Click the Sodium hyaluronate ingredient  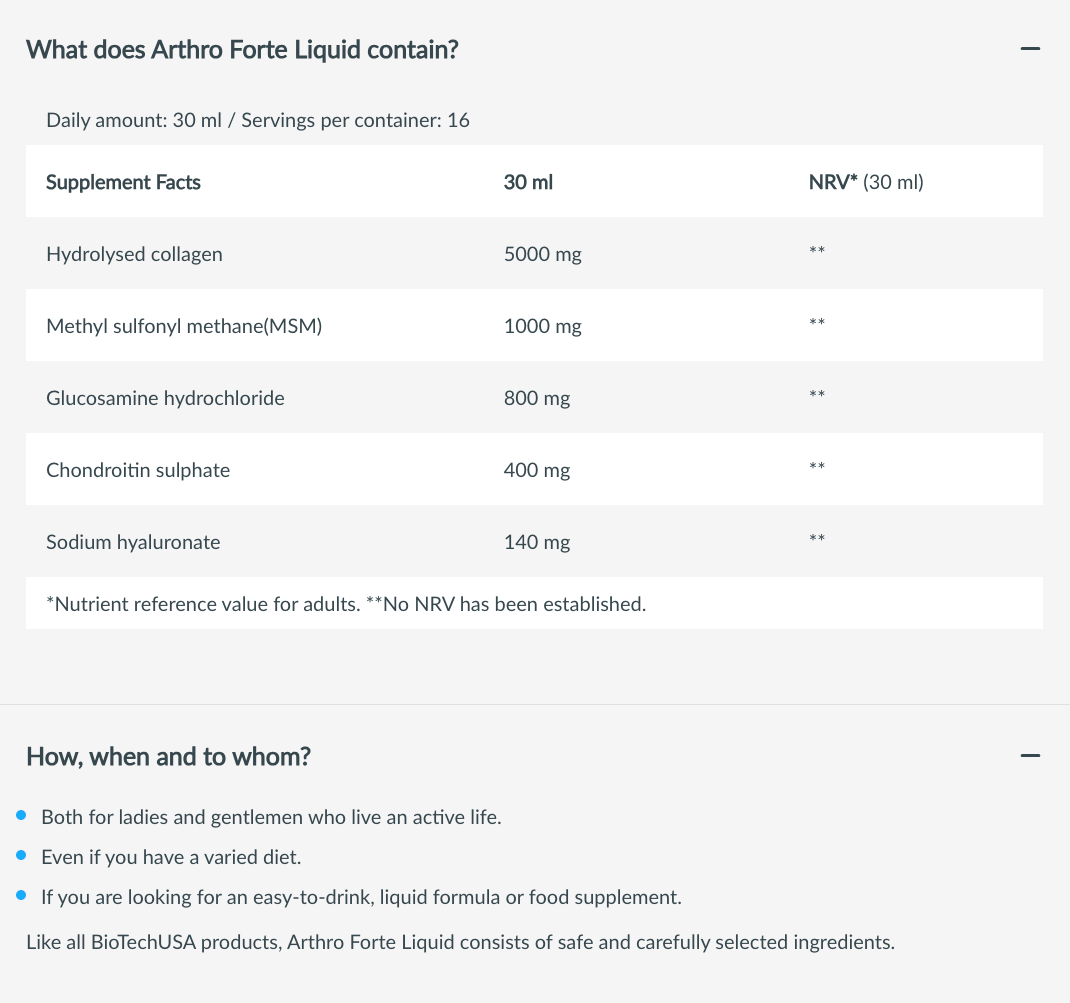(133, 542)
